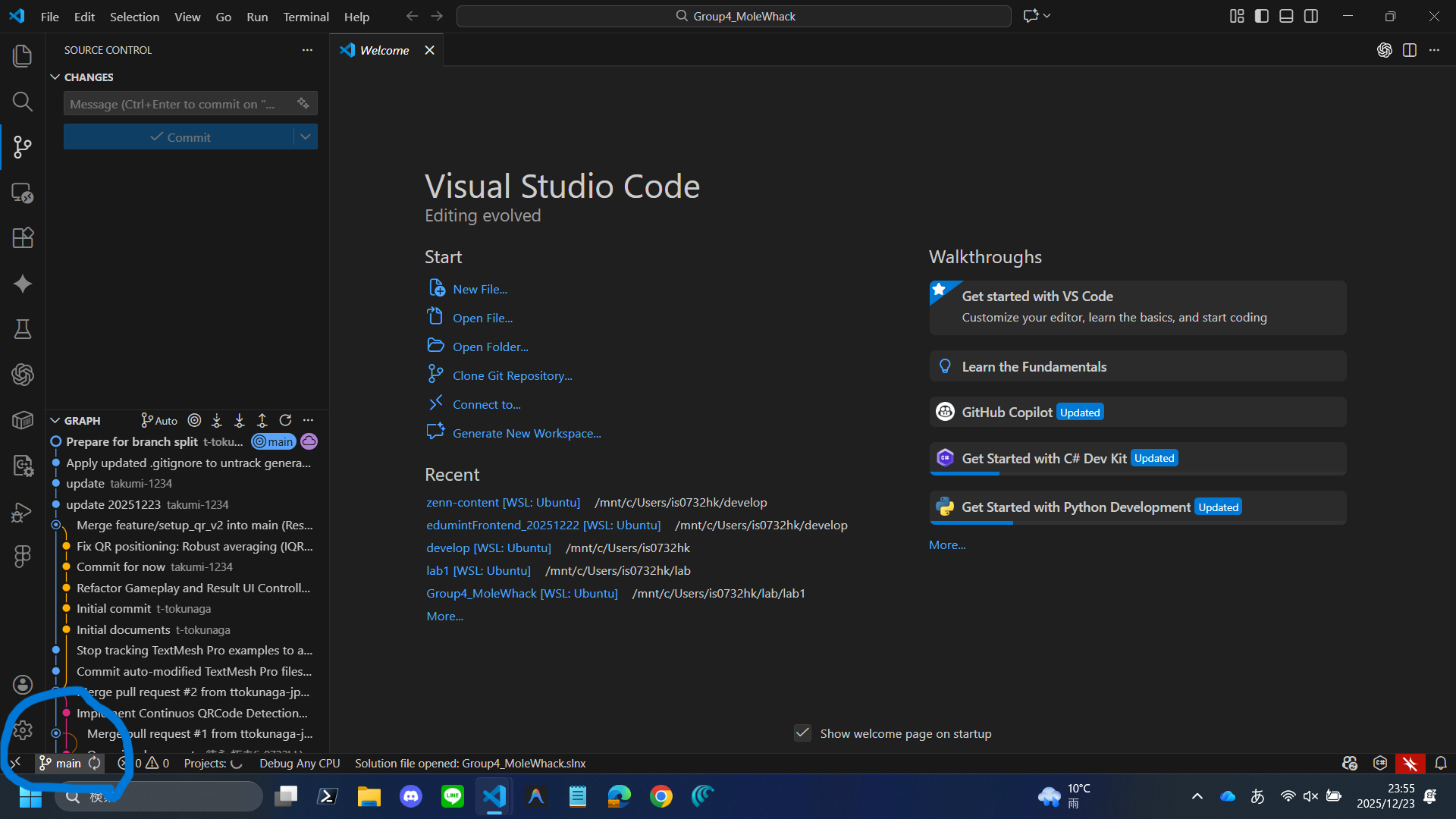Open the Commit button dropdown arrow
This screenshot has width=1456, height=819.
pos(306,137)
